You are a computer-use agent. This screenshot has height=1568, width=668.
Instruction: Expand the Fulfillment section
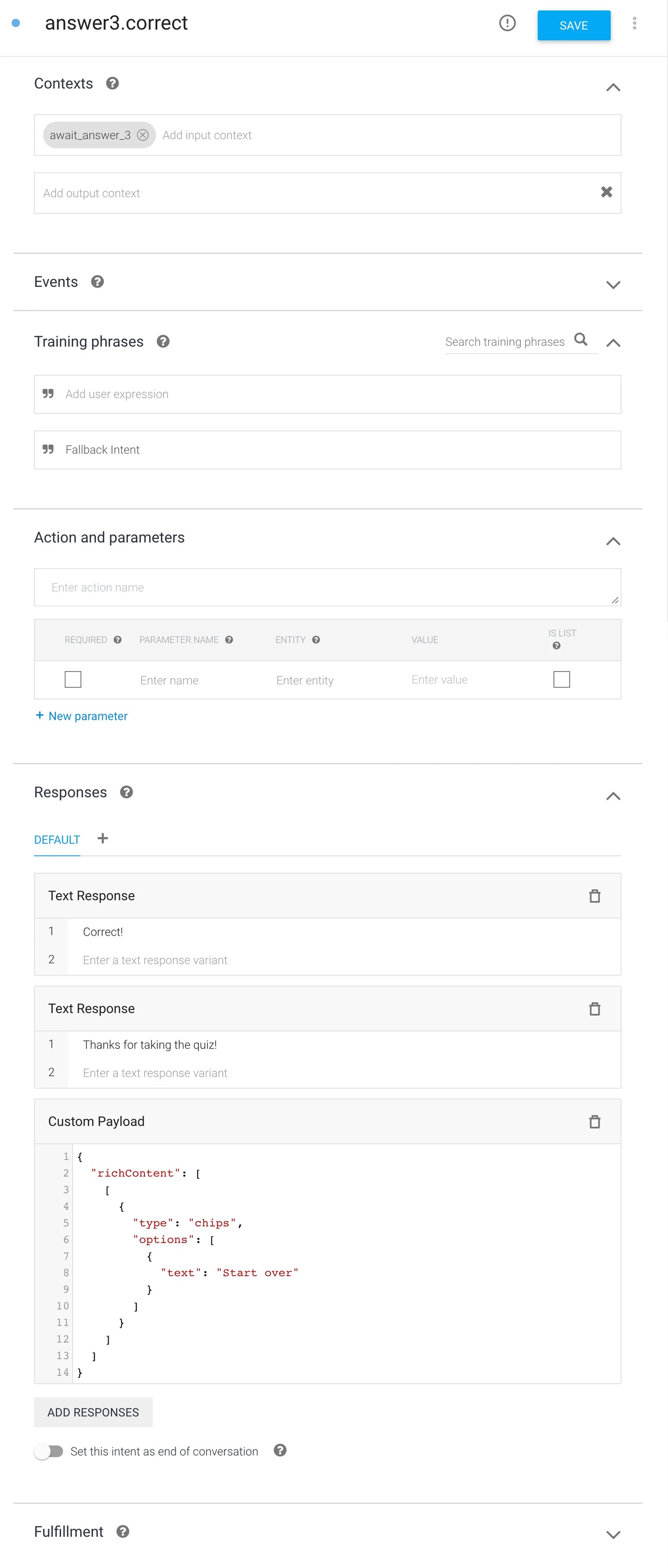pyautogui.click(x=612, y=1534)
